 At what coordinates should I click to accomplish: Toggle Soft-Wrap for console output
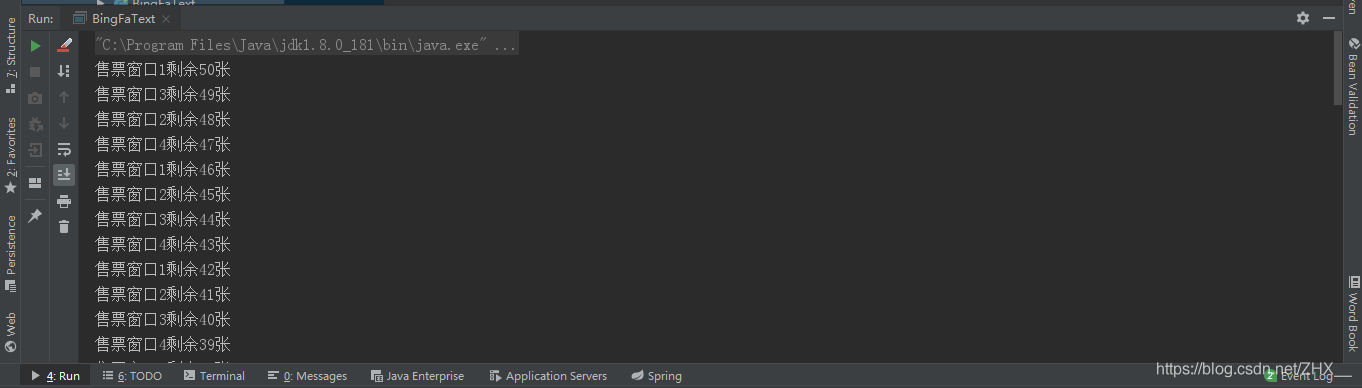point(64,150)
